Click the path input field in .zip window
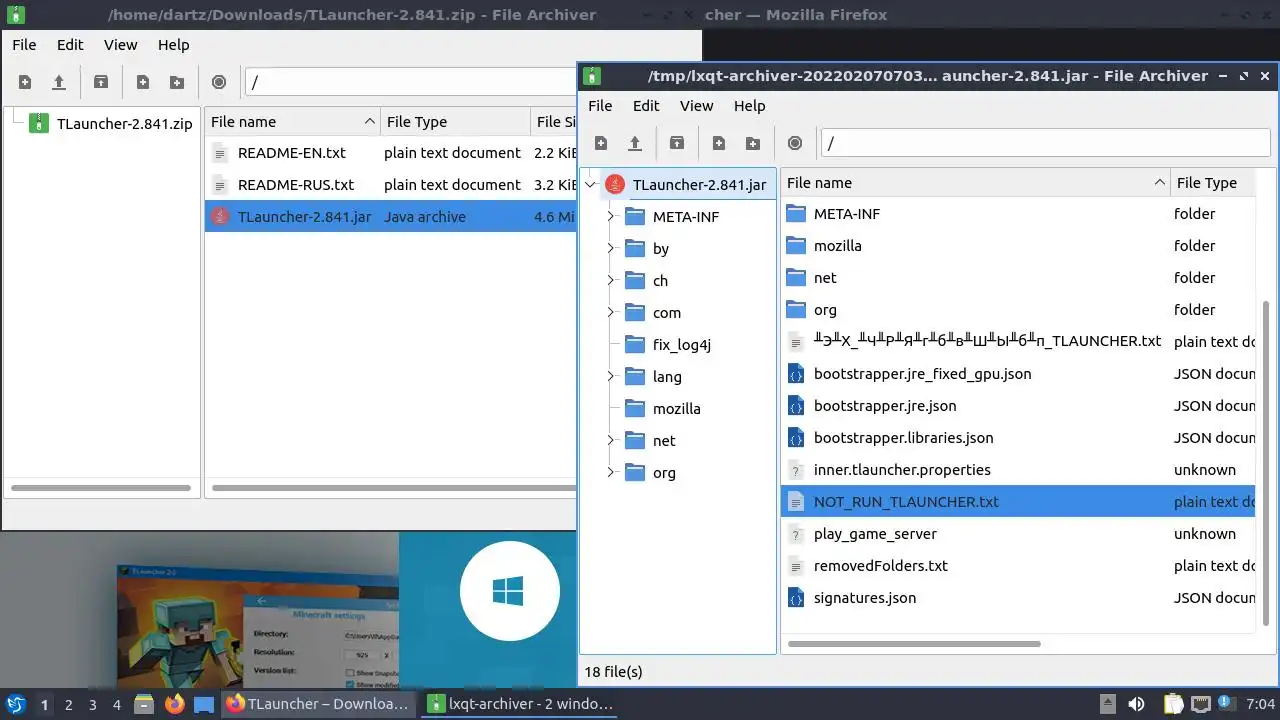Viewport: 1280px width, 720px height. pos(410,82)
